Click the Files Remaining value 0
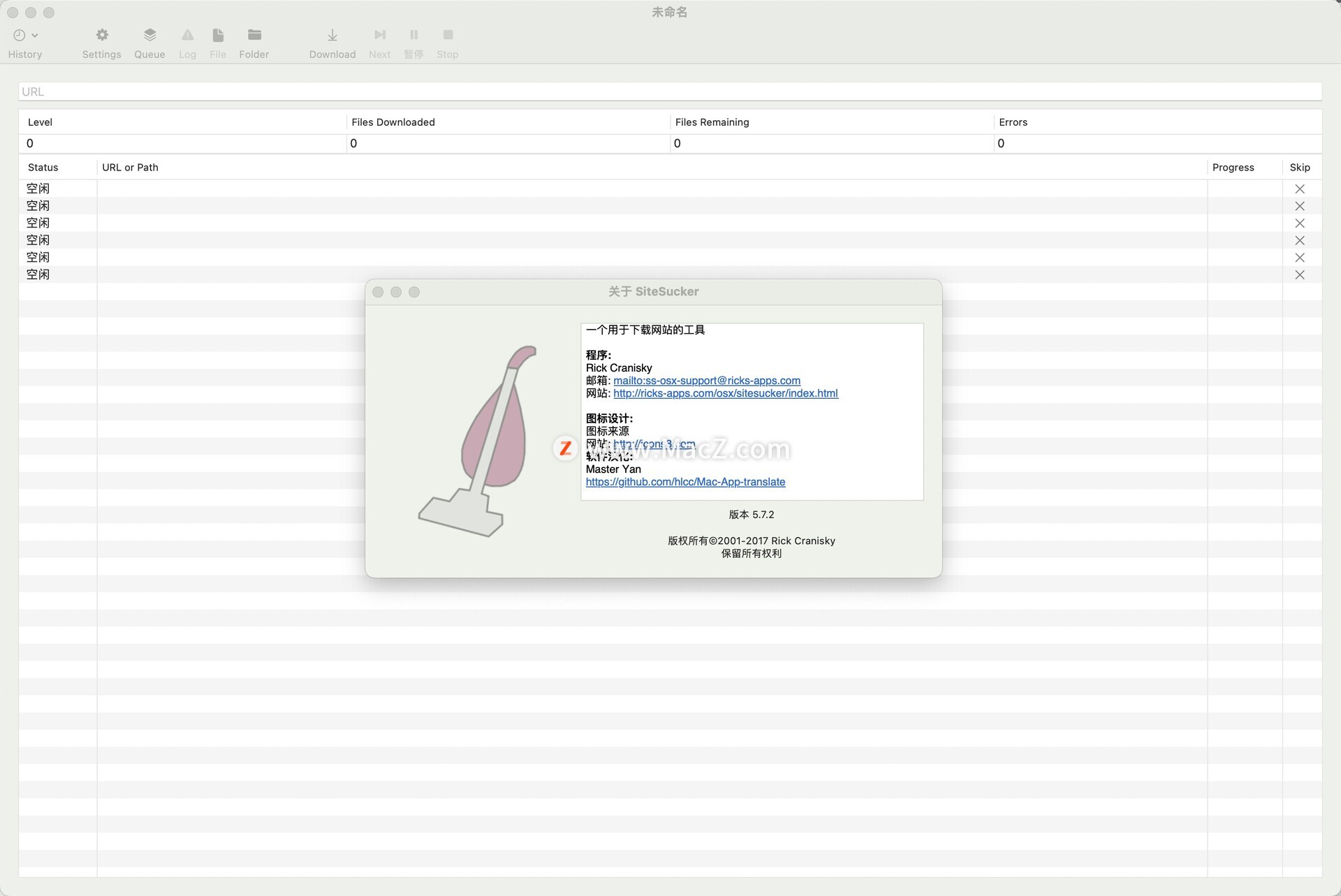Viewport: 1341px width, 896px height. point(677,143)
